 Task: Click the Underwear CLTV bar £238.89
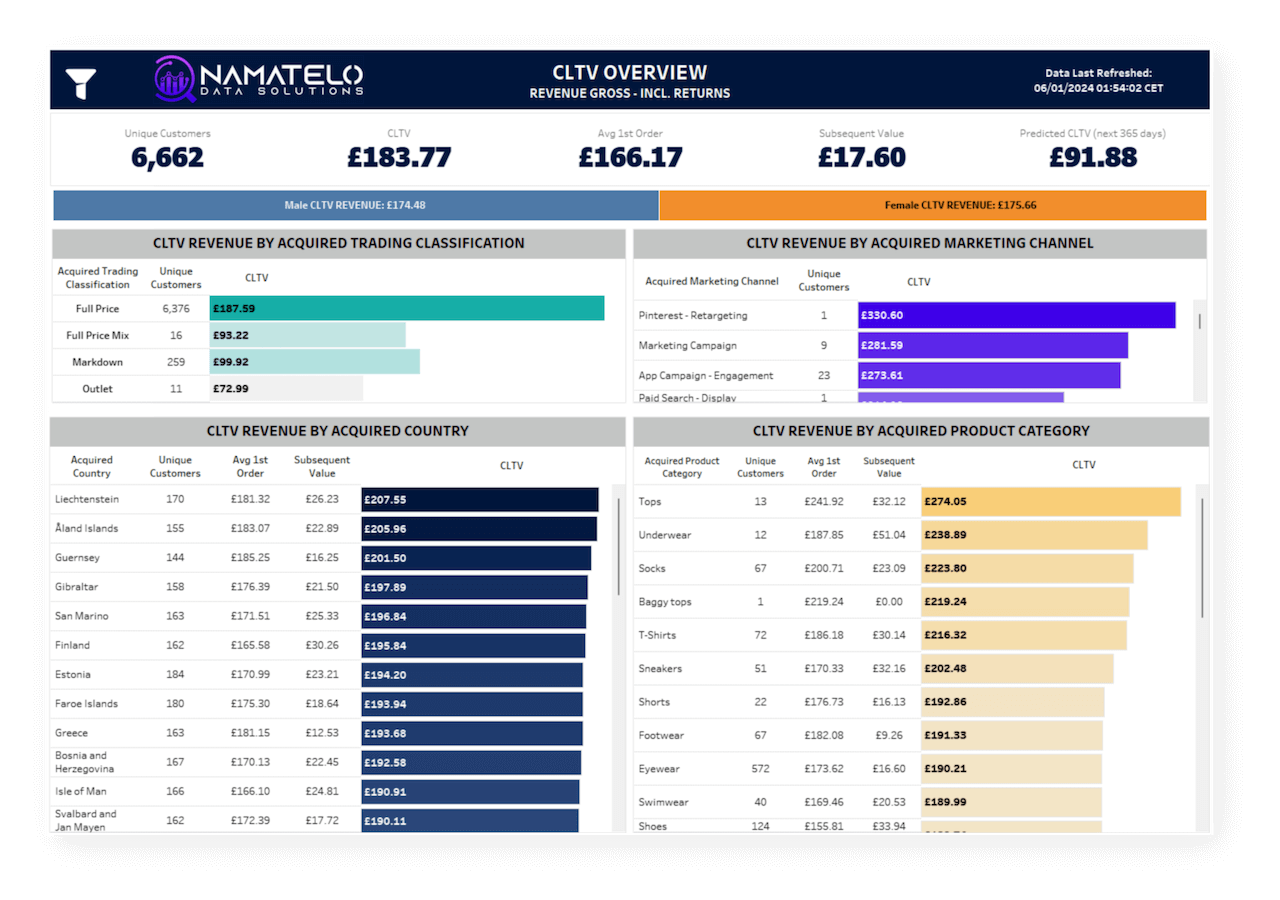[1034, 535]
